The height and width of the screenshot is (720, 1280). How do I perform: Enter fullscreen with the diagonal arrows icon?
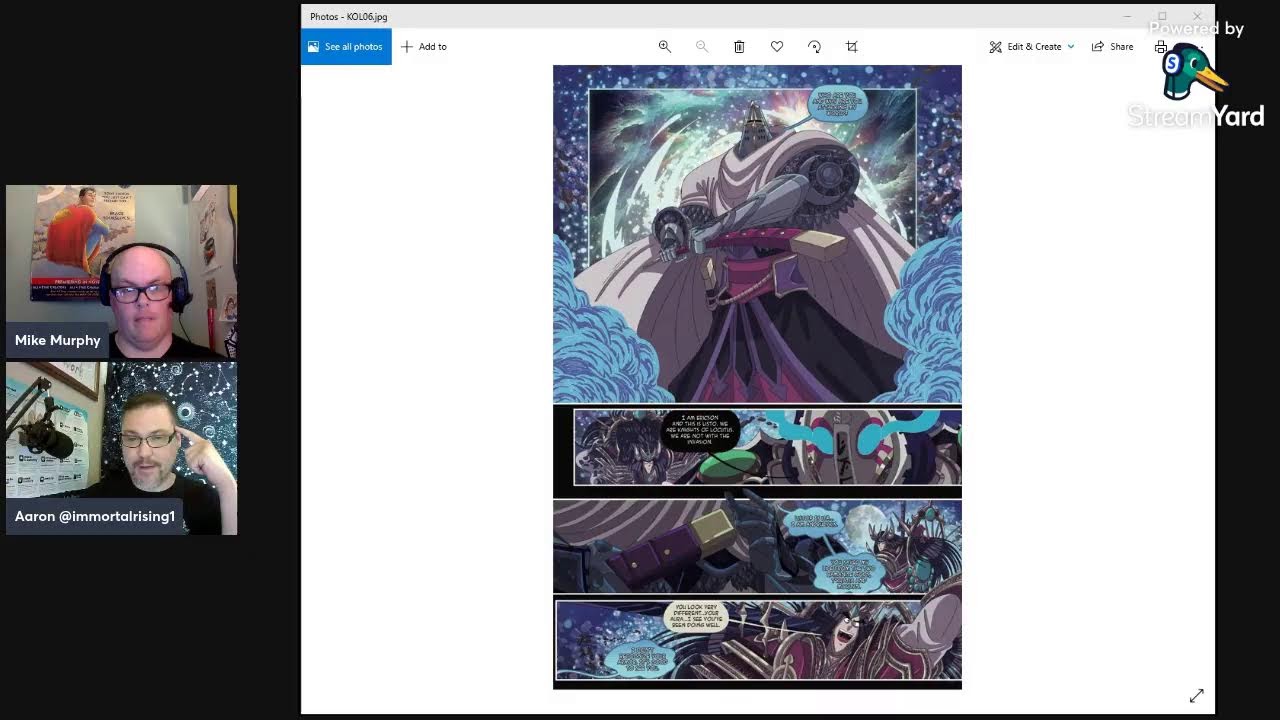click(1196, 695)
